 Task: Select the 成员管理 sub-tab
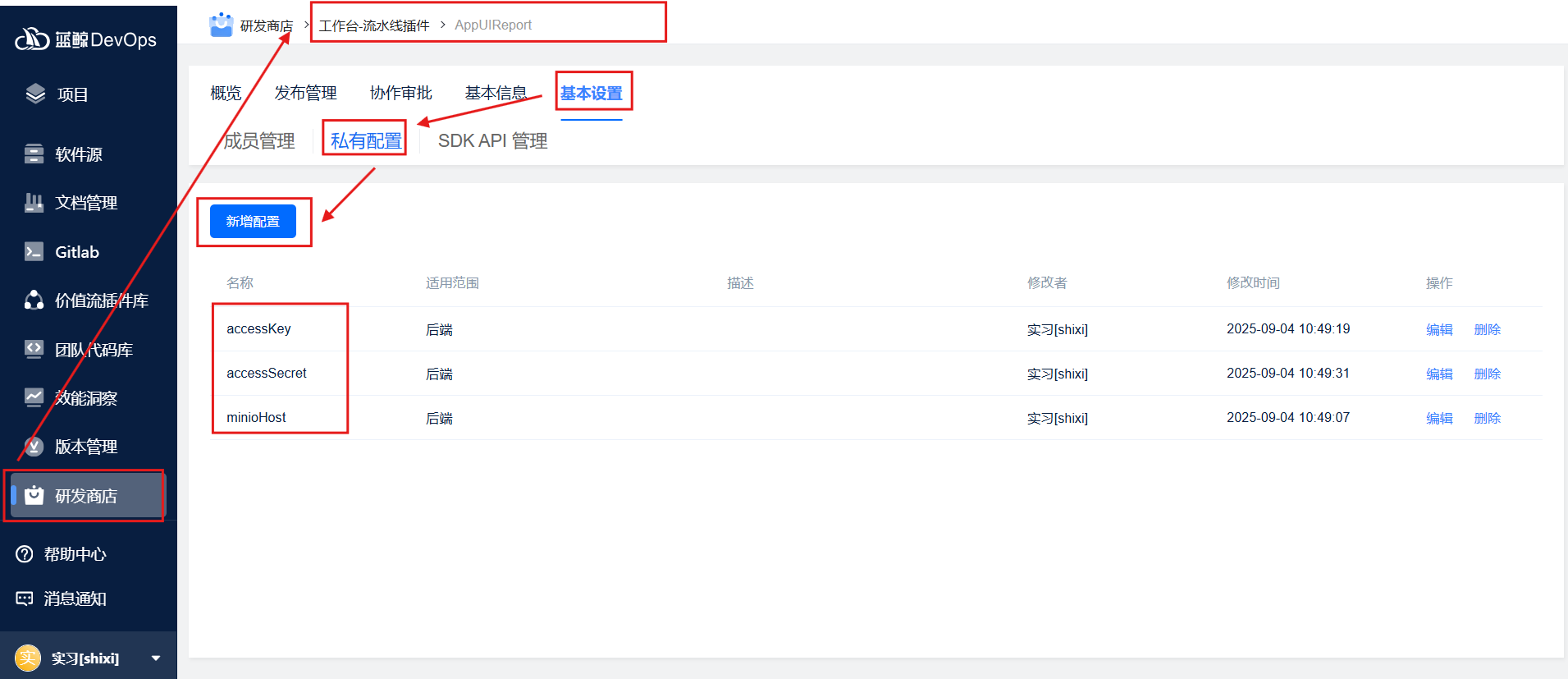[259, 141]
